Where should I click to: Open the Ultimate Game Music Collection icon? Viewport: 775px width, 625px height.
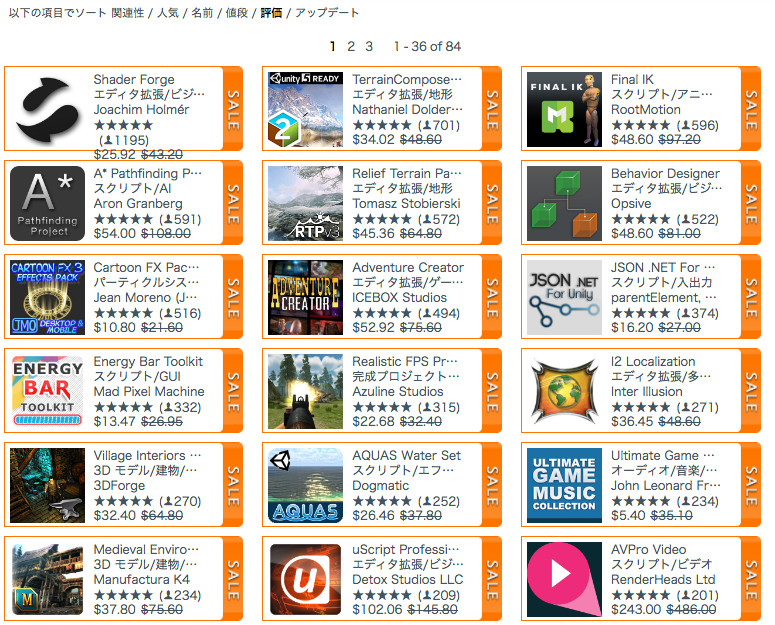[564, 485]
